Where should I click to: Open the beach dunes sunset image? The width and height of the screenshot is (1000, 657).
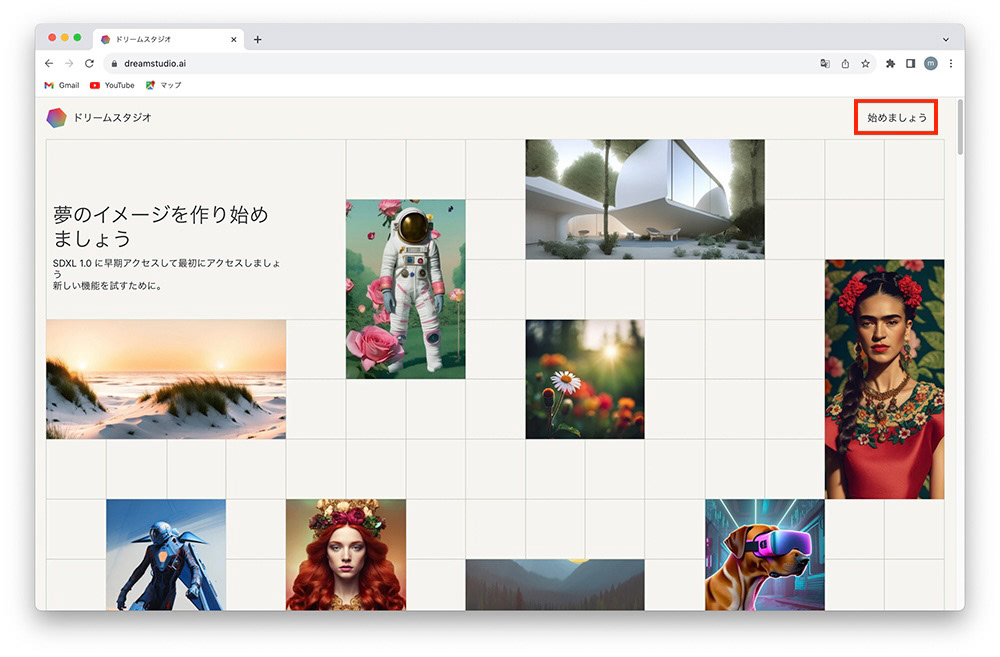[x=166, y=379]
